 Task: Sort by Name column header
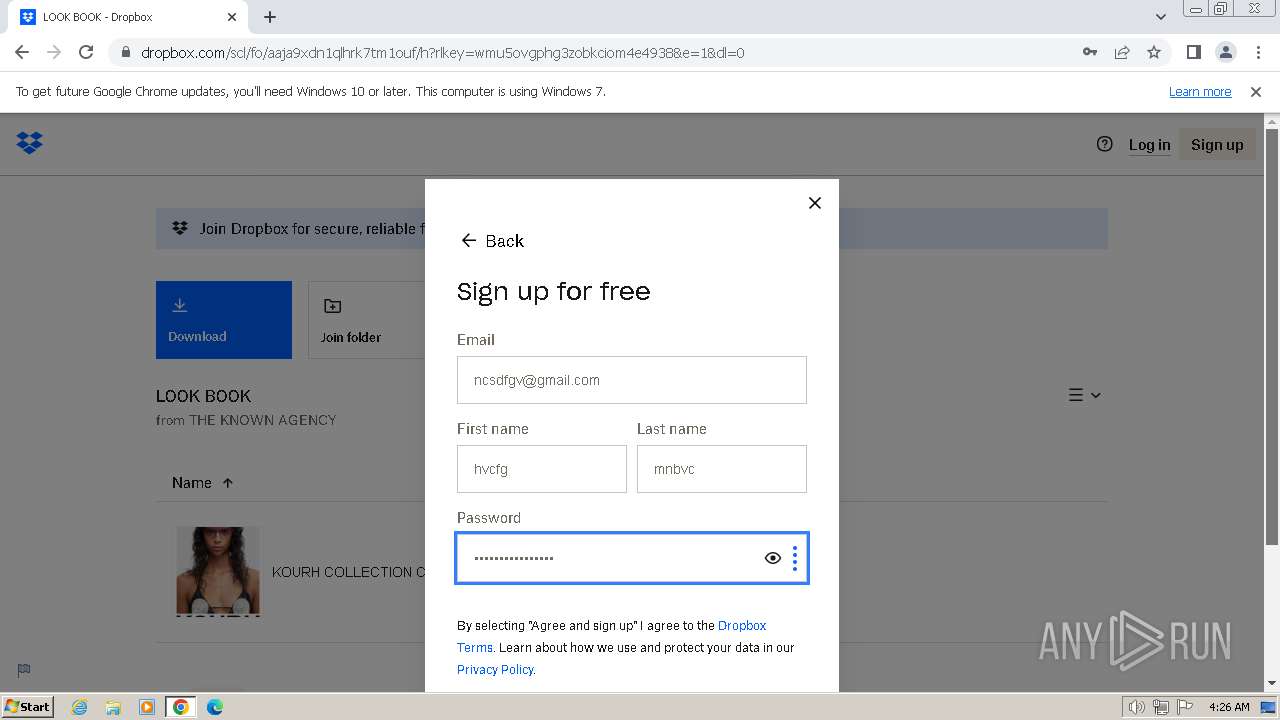click(x=202, y=483)
